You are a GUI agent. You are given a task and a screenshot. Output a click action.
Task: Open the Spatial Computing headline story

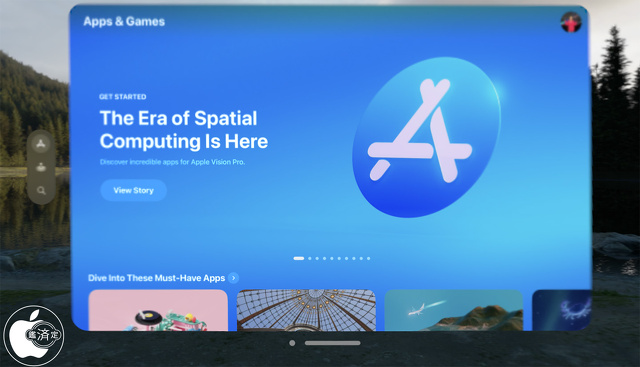(x=184, y=129)
